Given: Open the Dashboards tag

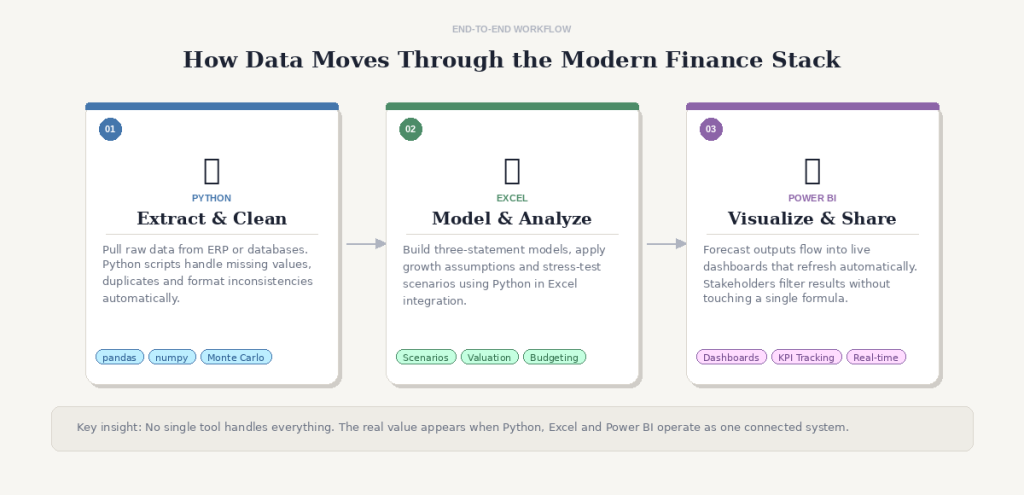Looking at the screenshot, I should [731, 357].
